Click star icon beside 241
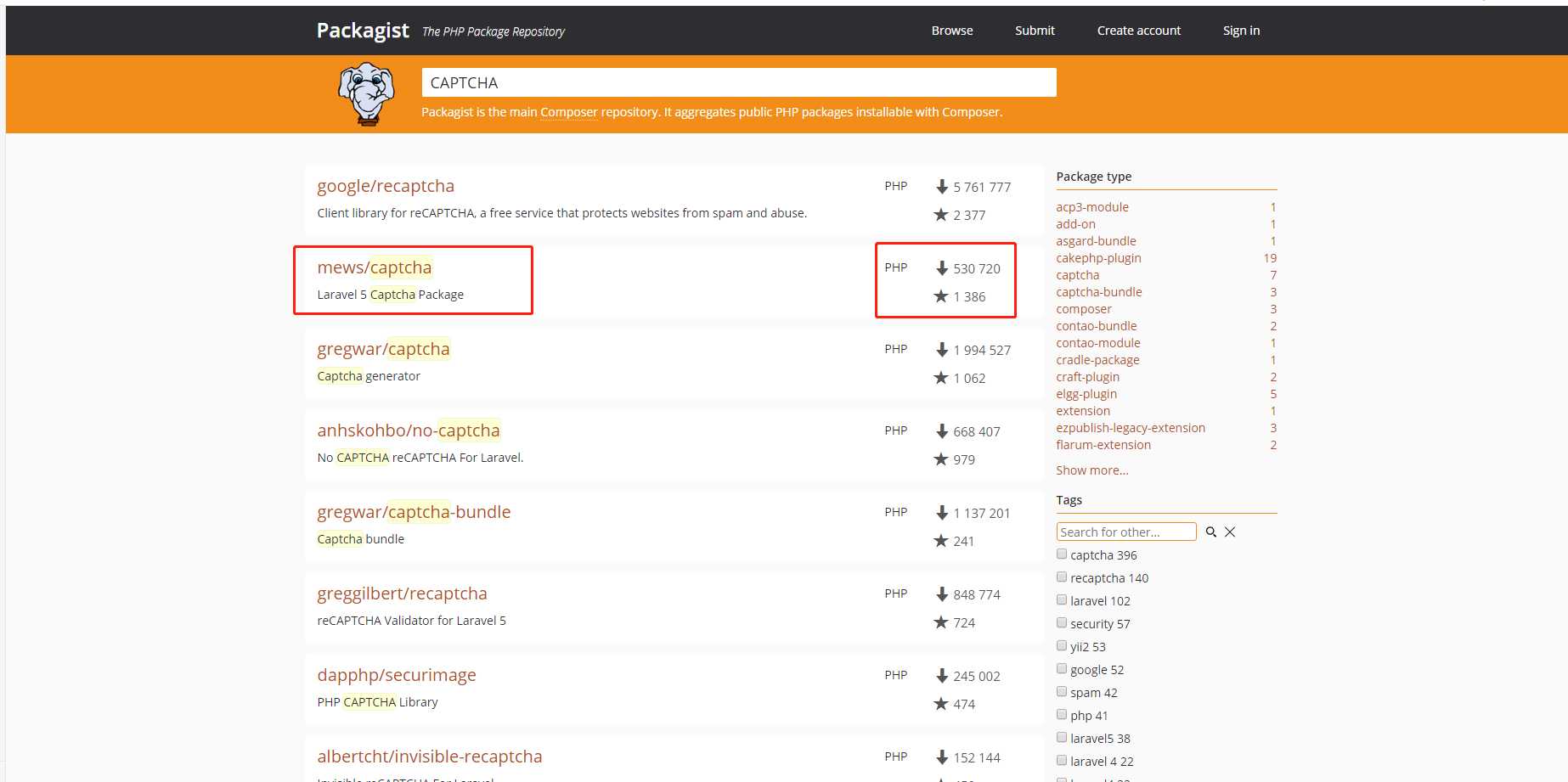 (941, 541)
